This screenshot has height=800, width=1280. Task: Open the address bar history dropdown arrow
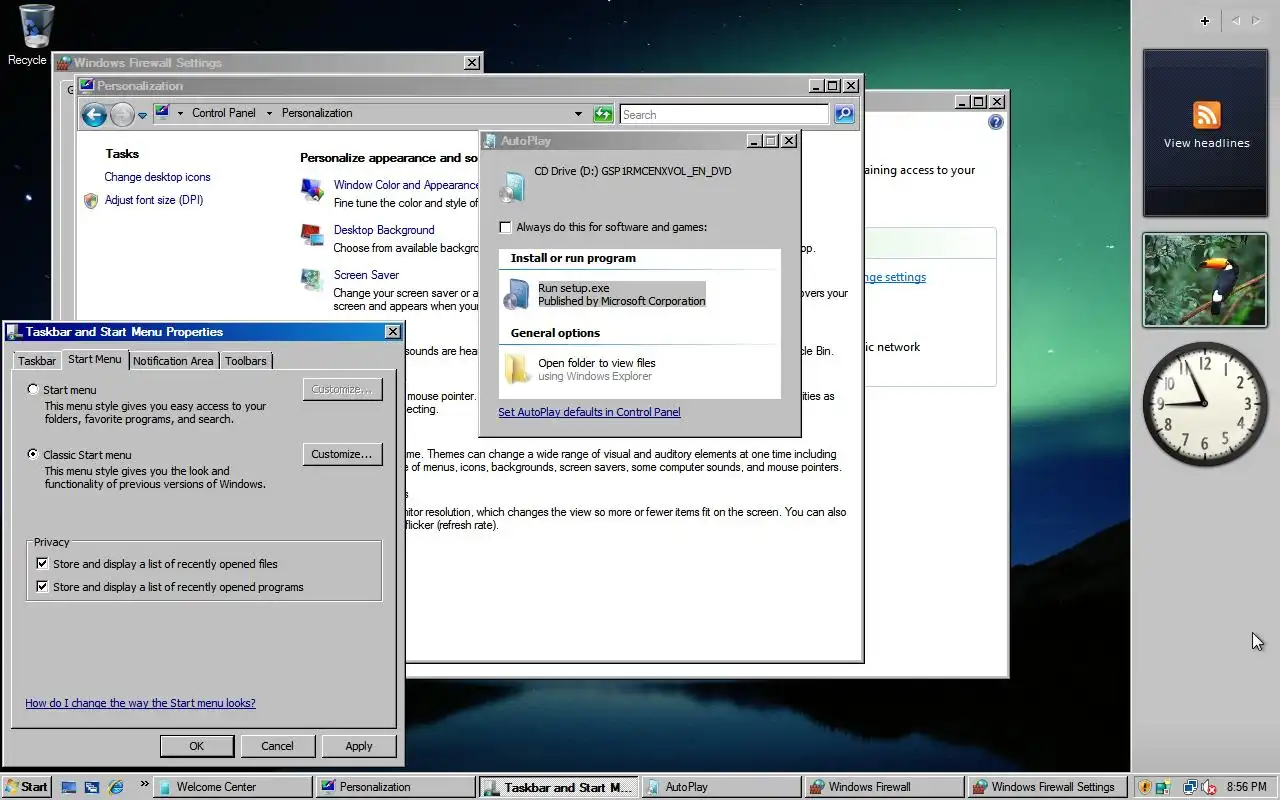pyautogui.click(x=578, y=114)
